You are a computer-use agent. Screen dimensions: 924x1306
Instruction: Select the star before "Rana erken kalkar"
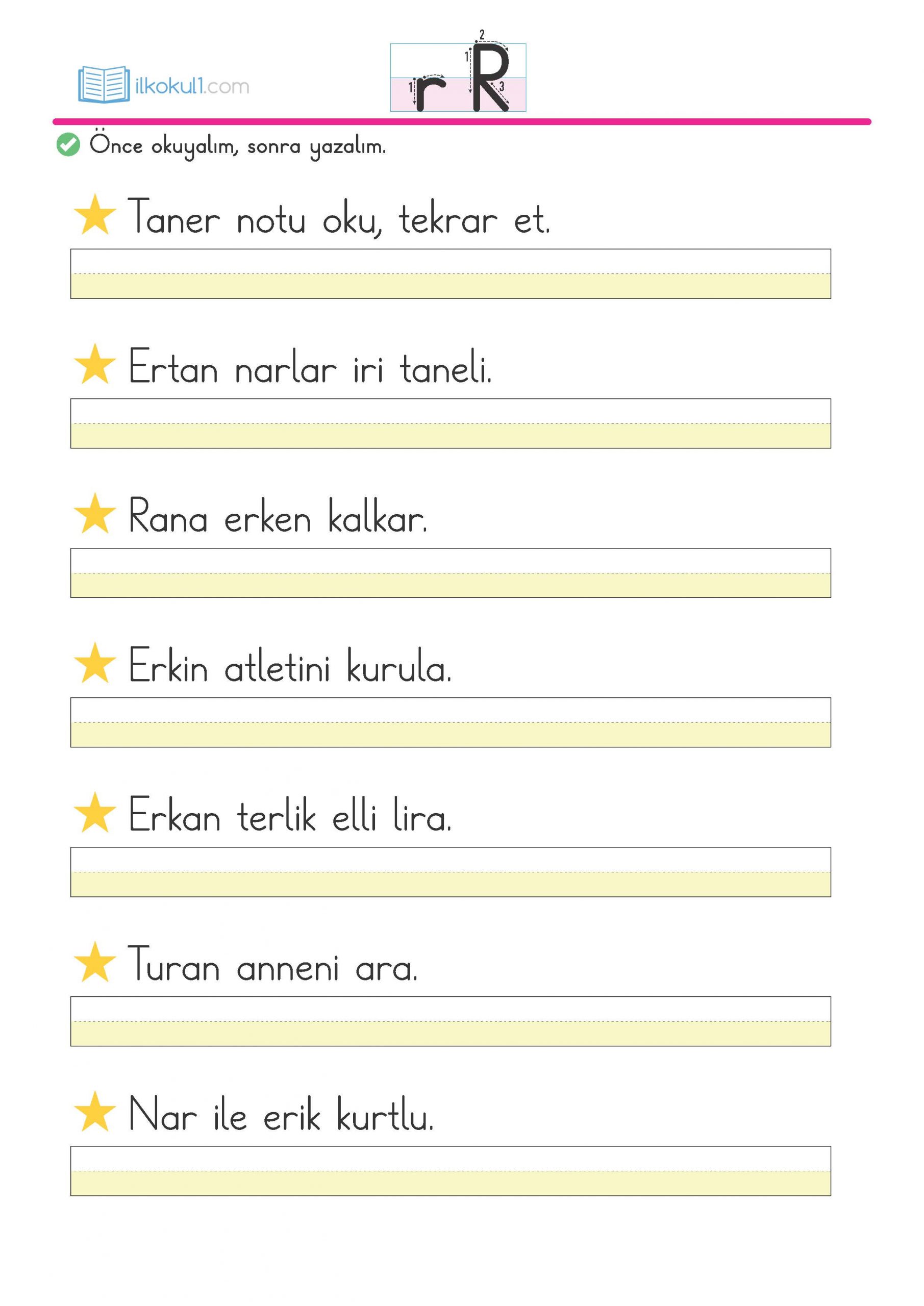pos(94,514)
